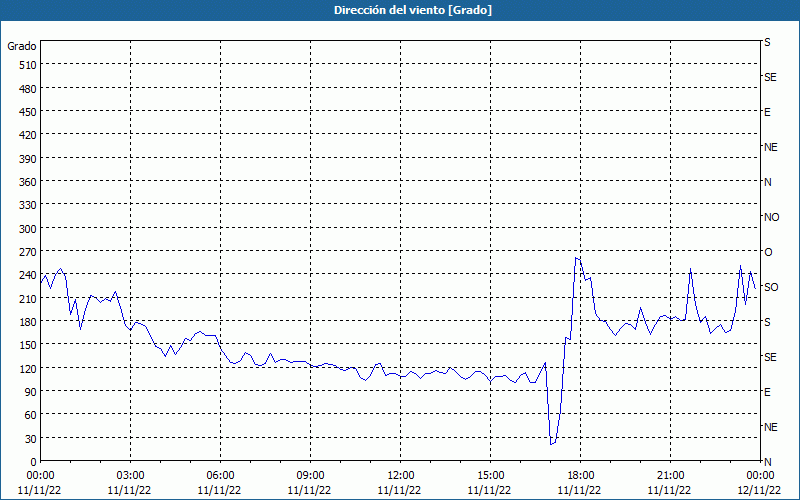Click the wind line peak near 18:00
The width and height of the screenshot is (800, 500).
[x=576, y=258]
